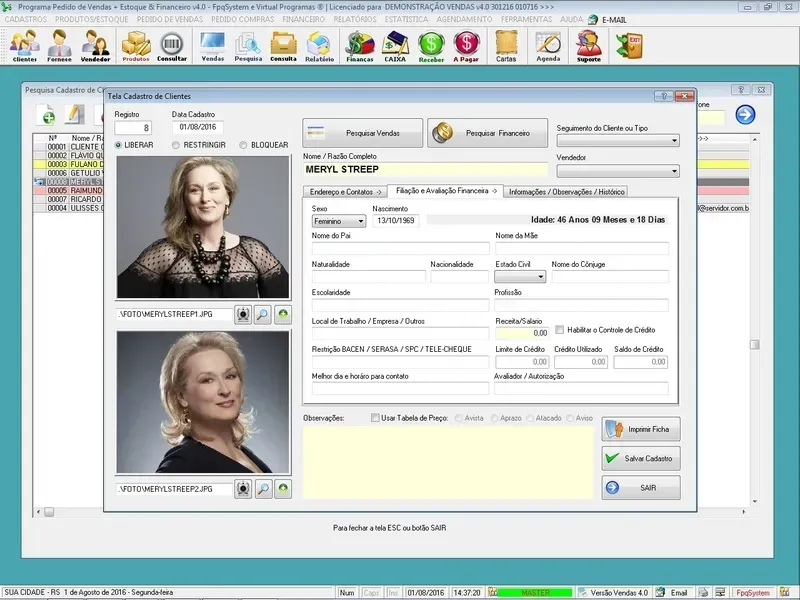This screenshot has height=600, width=800.
Task: Check the Usar Tabela de Preço box
Action: pos(375,418)
